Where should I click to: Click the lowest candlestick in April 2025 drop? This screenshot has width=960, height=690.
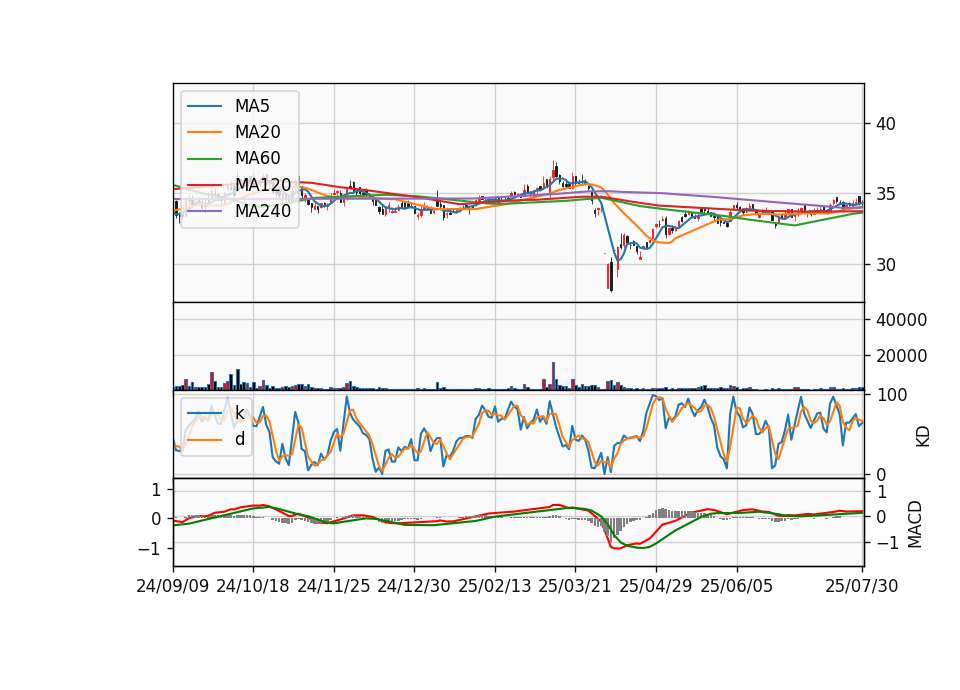click(611, 276)
